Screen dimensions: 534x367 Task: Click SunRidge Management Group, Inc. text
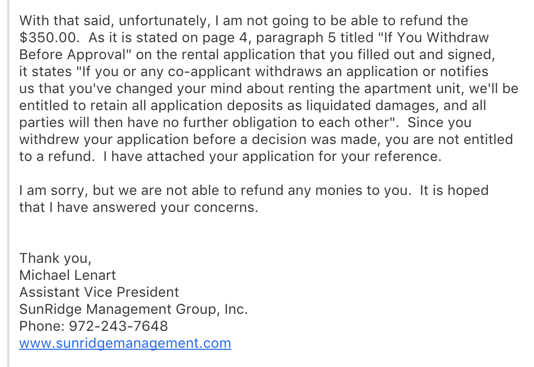(133, 309)
